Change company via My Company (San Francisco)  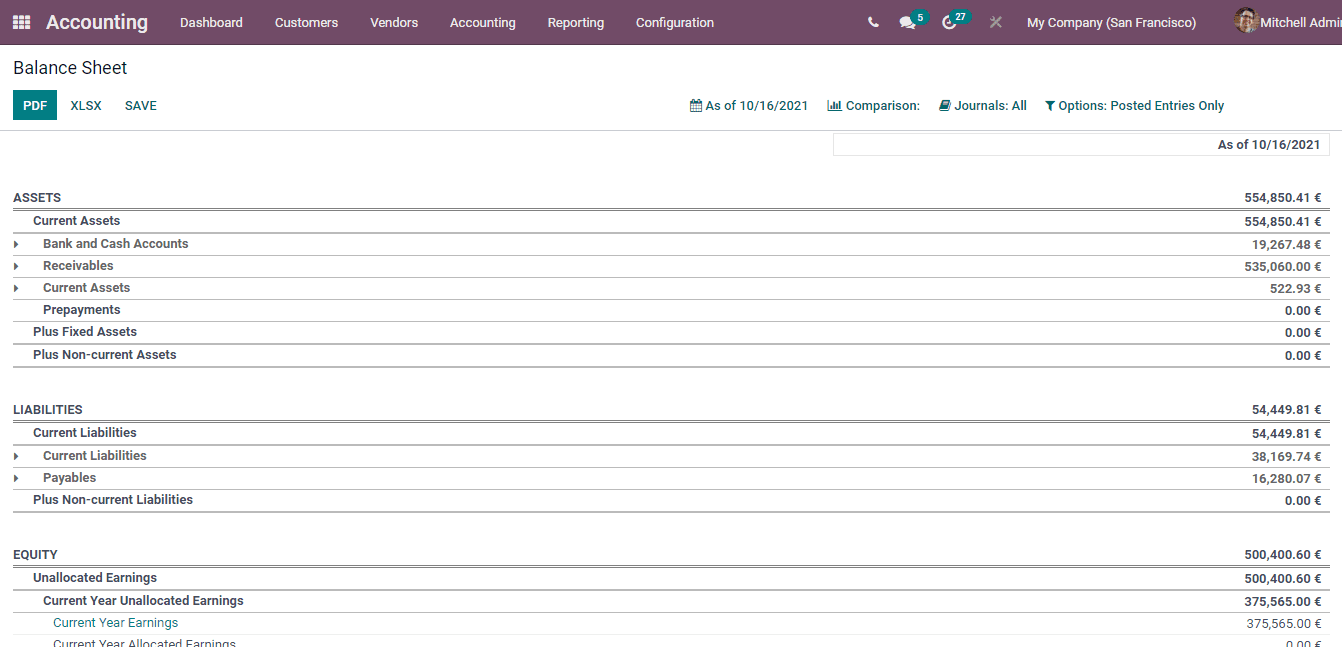point(1111,22)
